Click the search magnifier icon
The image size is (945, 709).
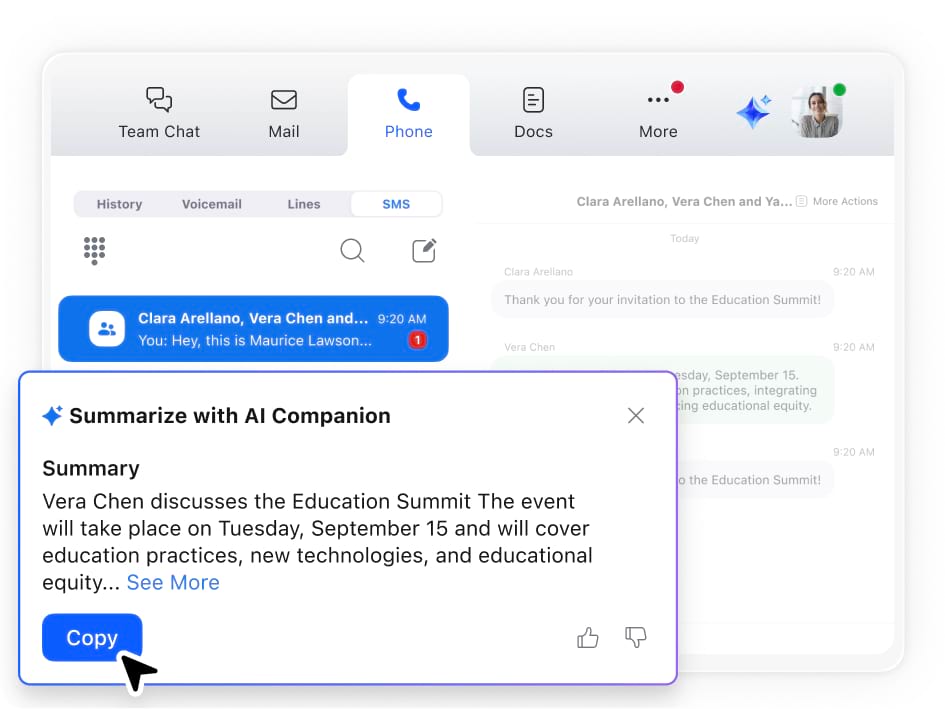coord(352,250)
